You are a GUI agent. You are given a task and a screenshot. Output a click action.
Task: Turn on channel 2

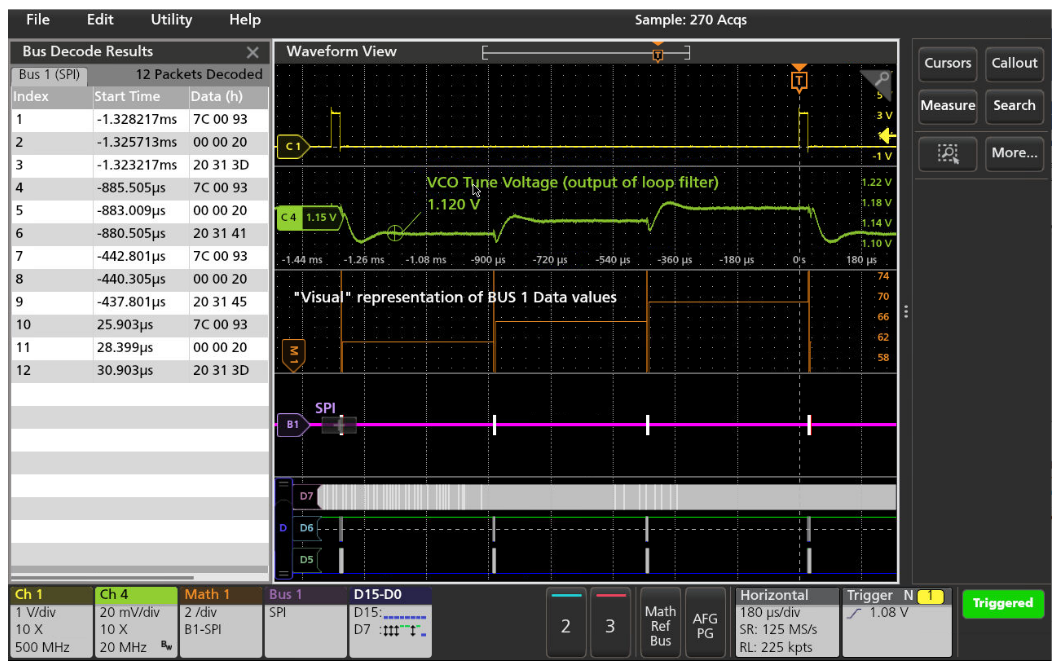coord(566,624)
